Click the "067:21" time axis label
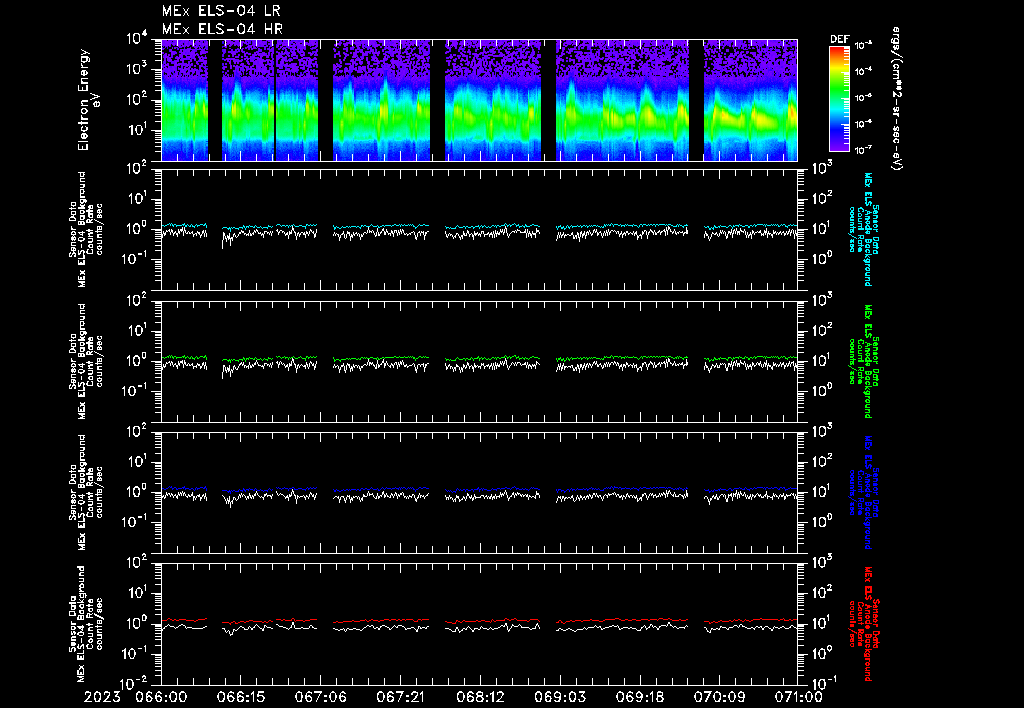 [400, 698]
